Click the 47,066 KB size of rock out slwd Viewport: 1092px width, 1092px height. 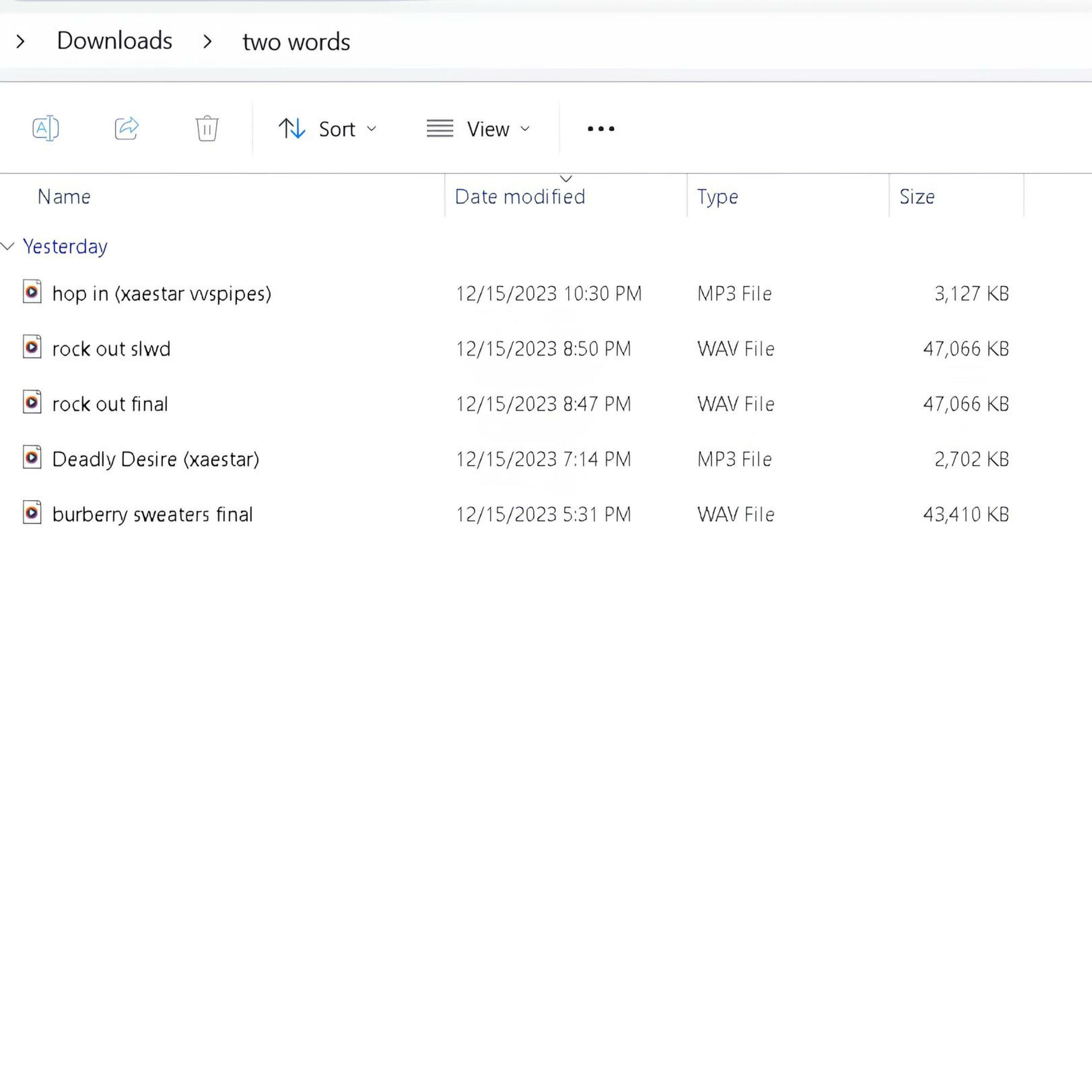966,349
